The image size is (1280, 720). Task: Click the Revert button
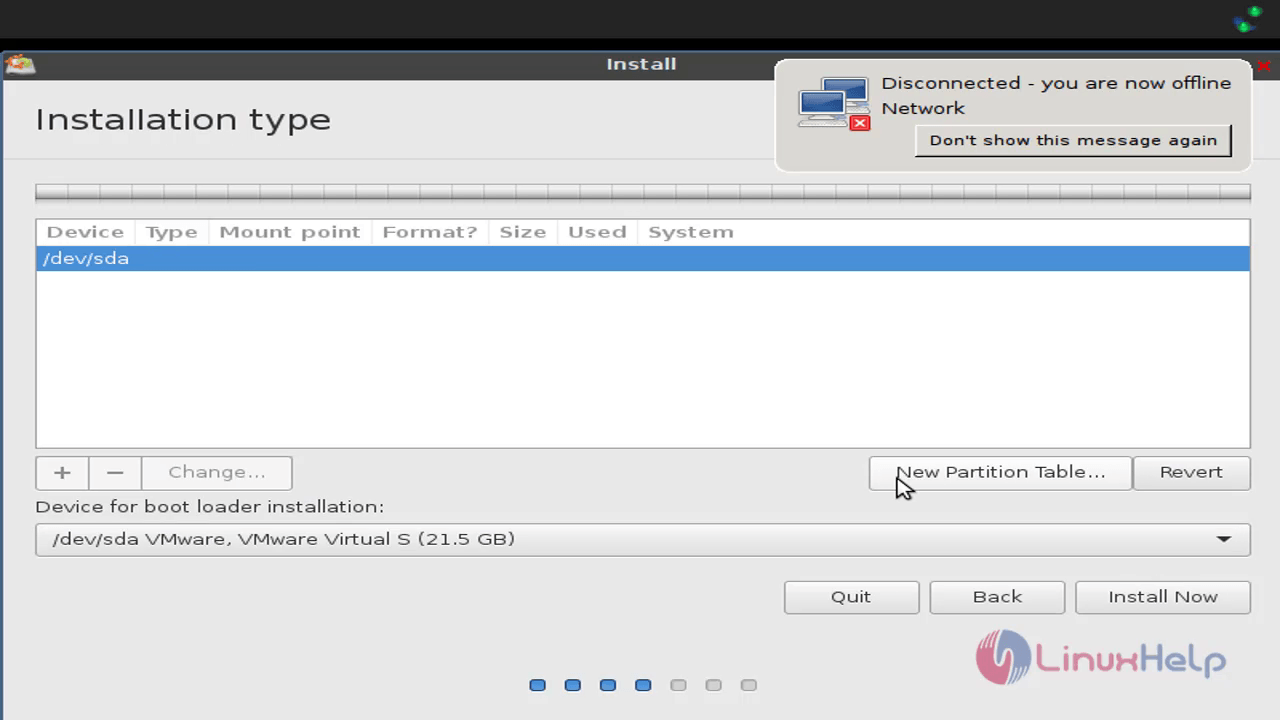tap(1191, 472)
